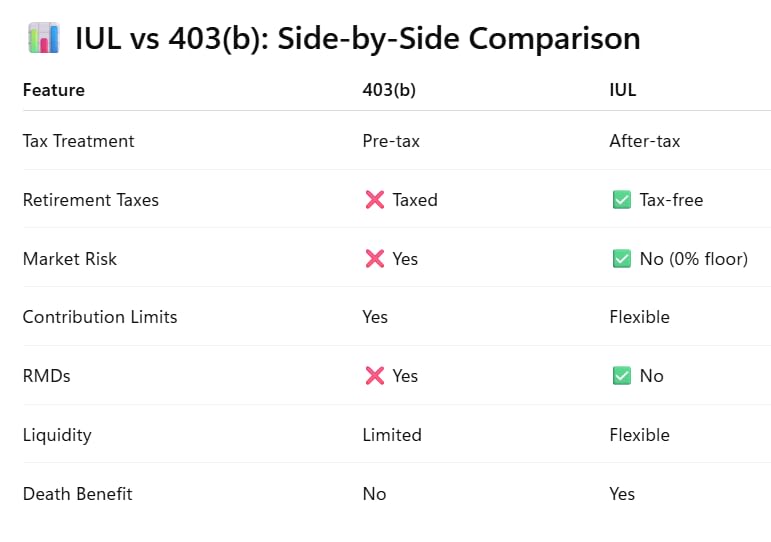Click the red X in RMDs row
Viewport: 771px width, 542px height.
pos(375,376)
